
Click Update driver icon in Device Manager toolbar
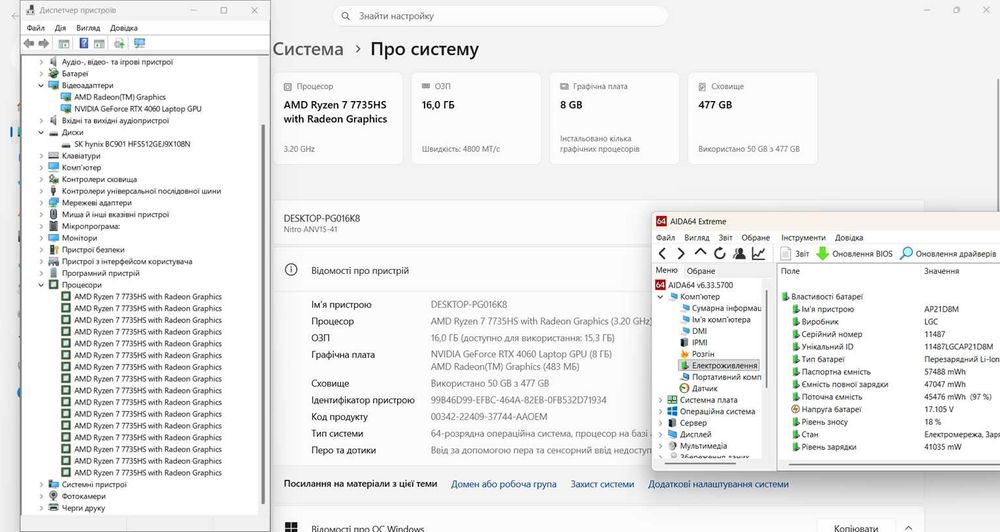pyautogui.click(x=119, y=43)
